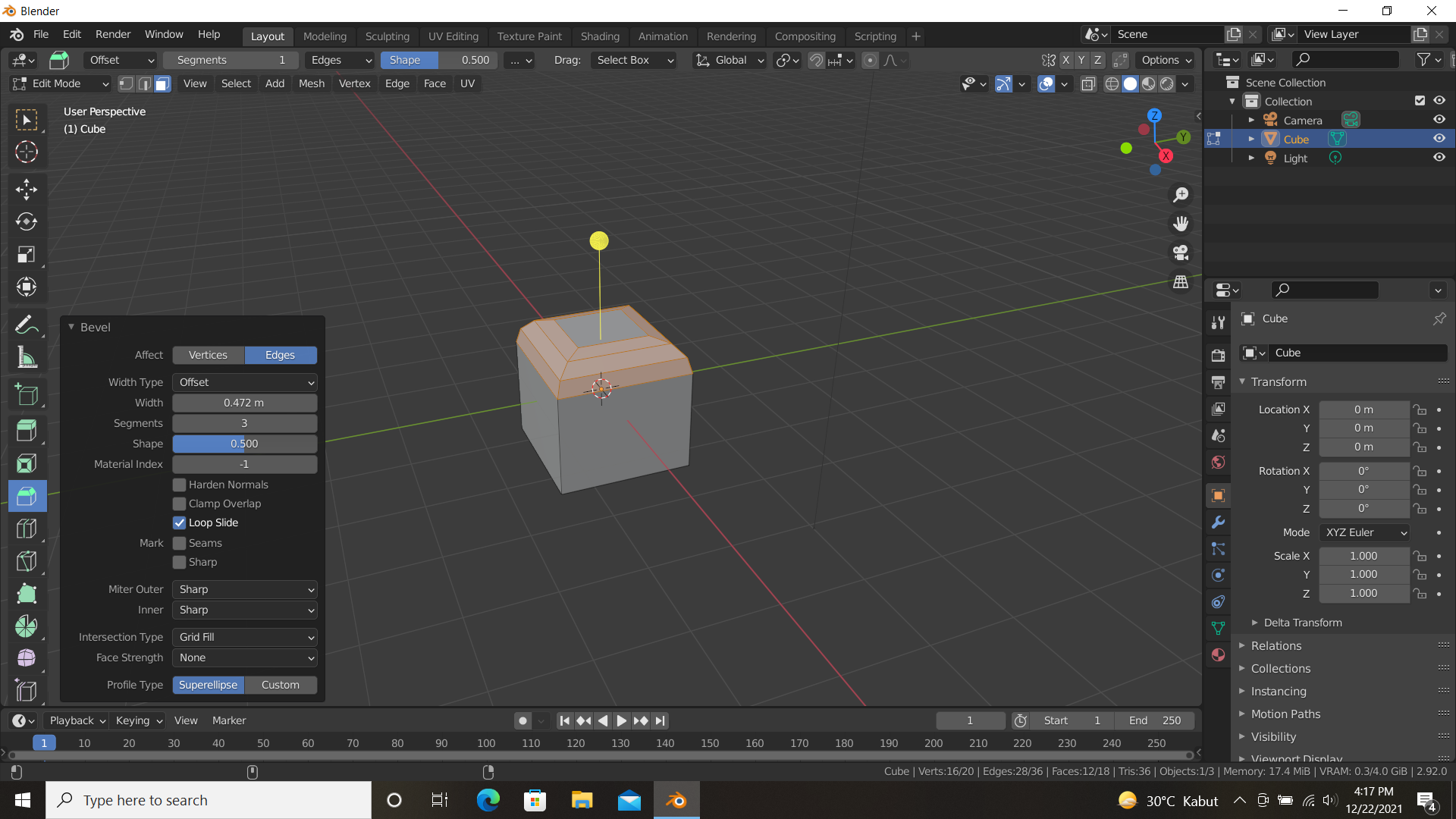Enable Mark Seams checkbox
Image resolution: width=1456 pixels, height=819 pixels.
click(180, 543)
